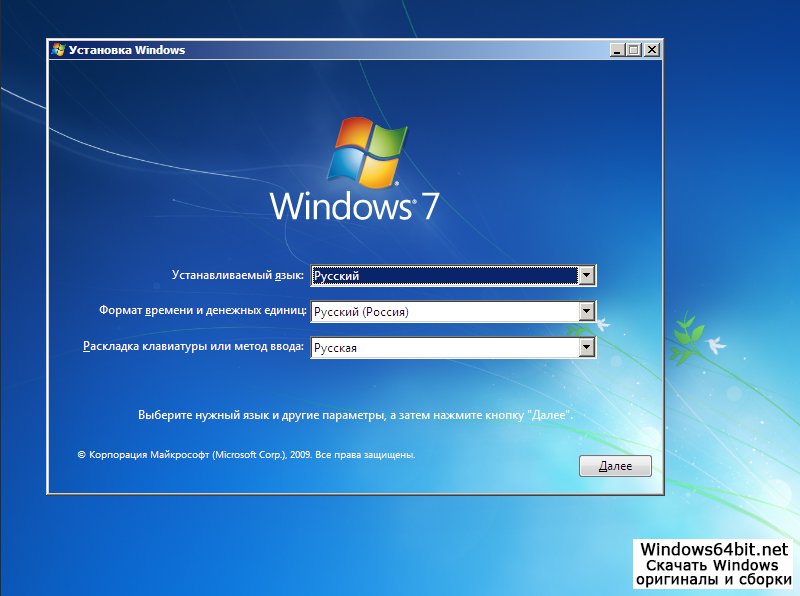Maximize the Установка Windows window
The height and width of the screenshot is (596, 800).
pos(634,49)
